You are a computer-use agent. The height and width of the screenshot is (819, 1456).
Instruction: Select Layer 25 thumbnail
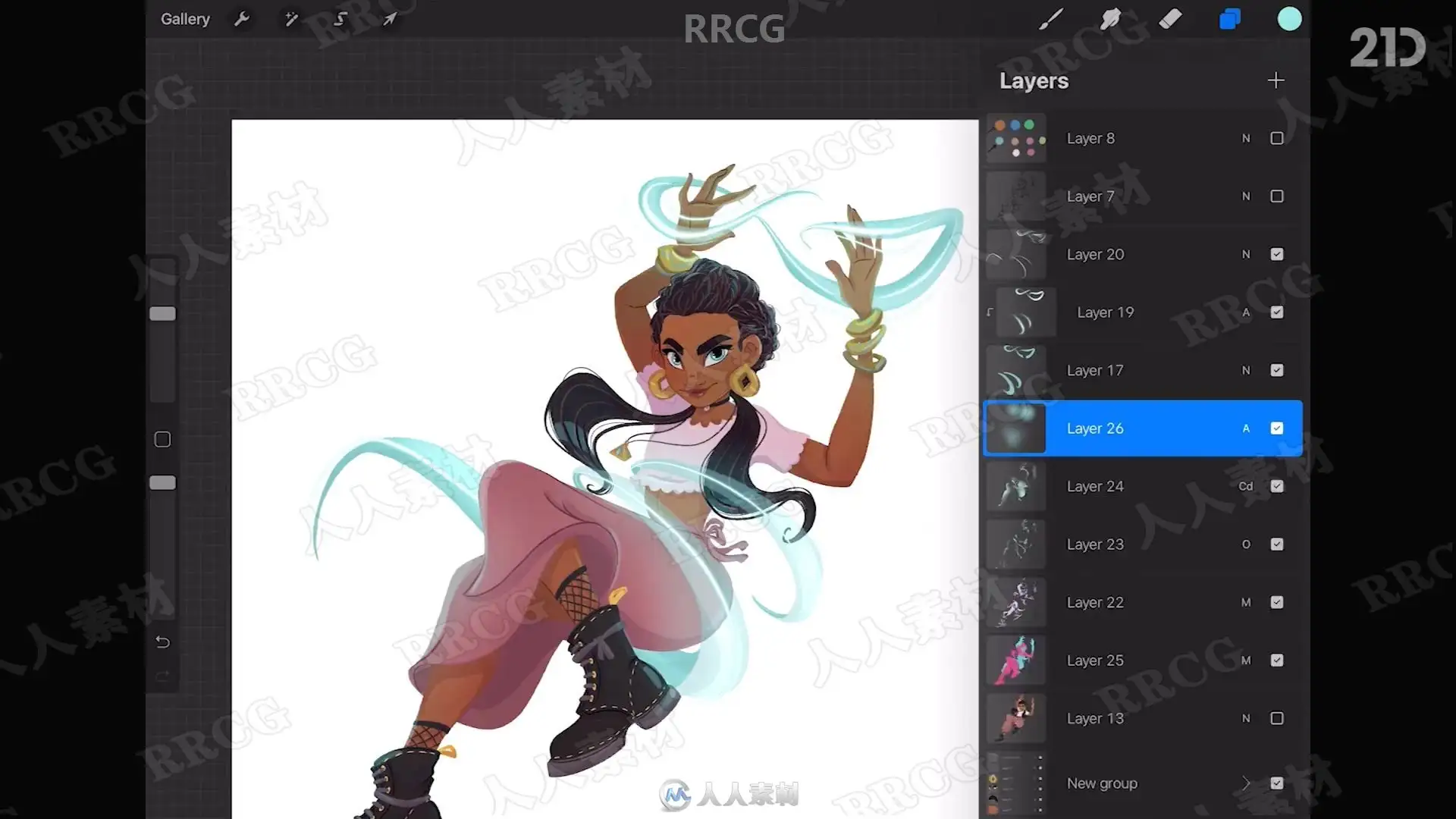1016,661
